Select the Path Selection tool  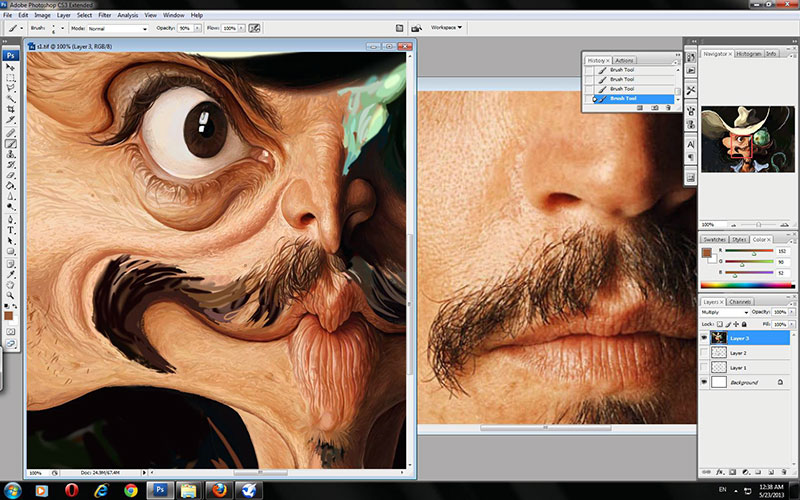pos(11,241)
